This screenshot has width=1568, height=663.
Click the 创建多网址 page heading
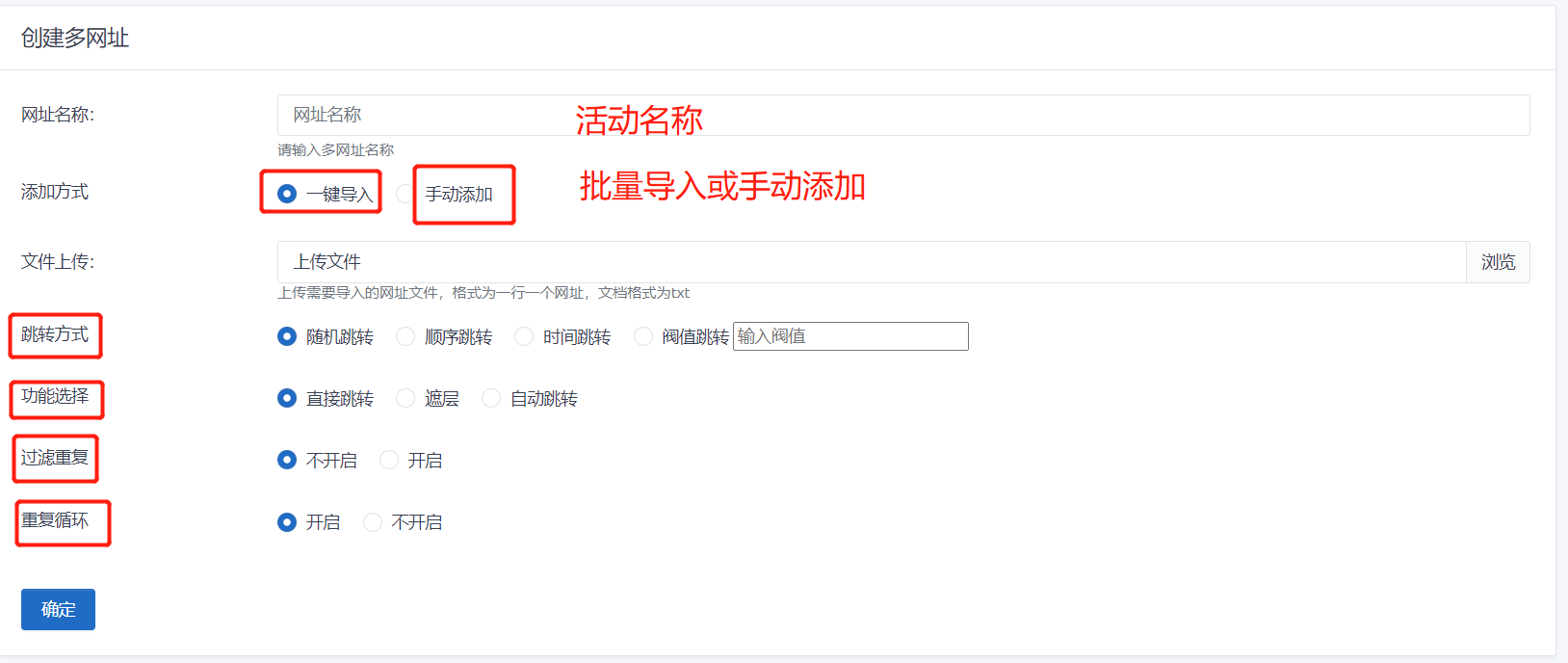tap(75, 38)
